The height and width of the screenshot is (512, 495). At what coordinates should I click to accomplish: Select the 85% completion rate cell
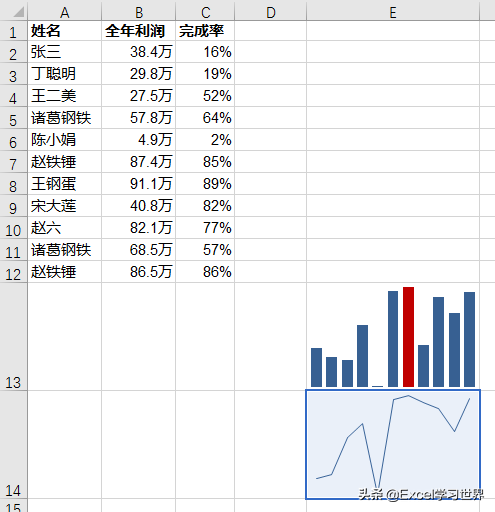(x=205, y=162)
